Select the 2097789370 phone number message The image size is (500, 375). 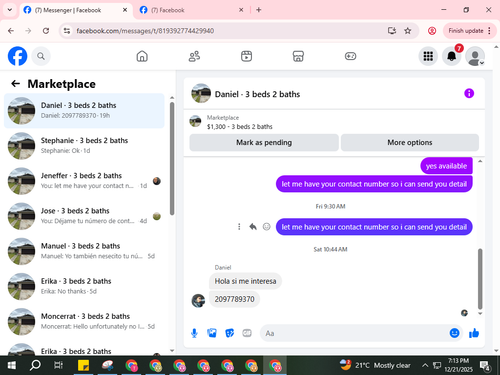234,299
